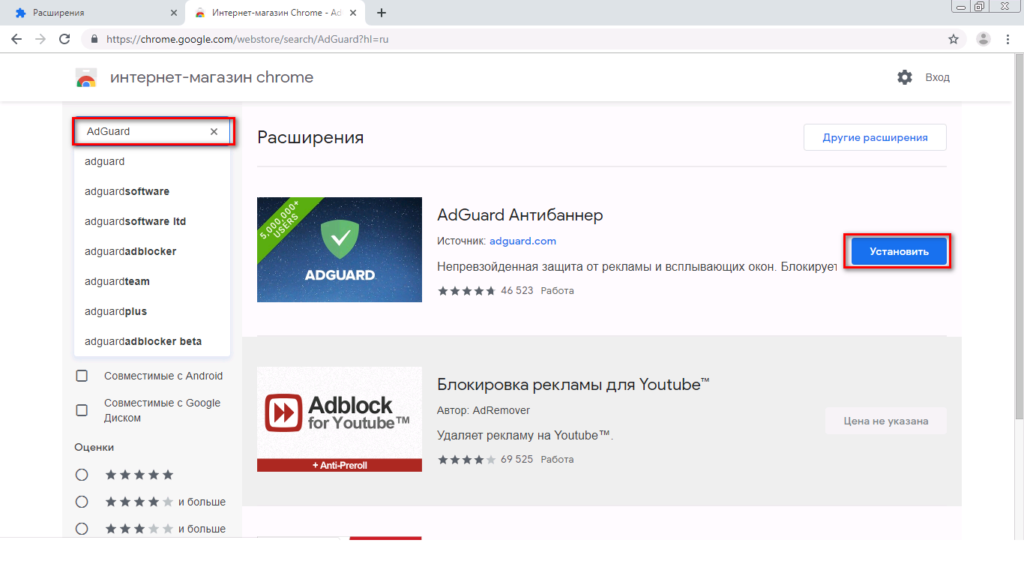1024x576 pixels.
Task: Select three stars и больше filter
Action: point(82,528)
